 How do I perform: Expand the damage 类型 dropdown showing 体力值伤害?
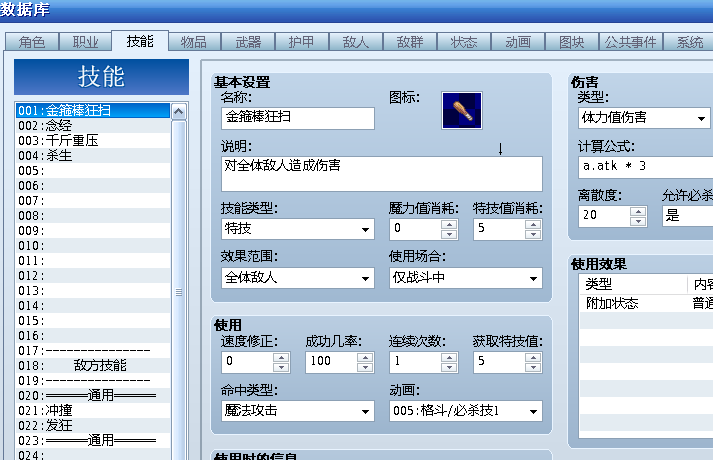[x=644, y=118]
